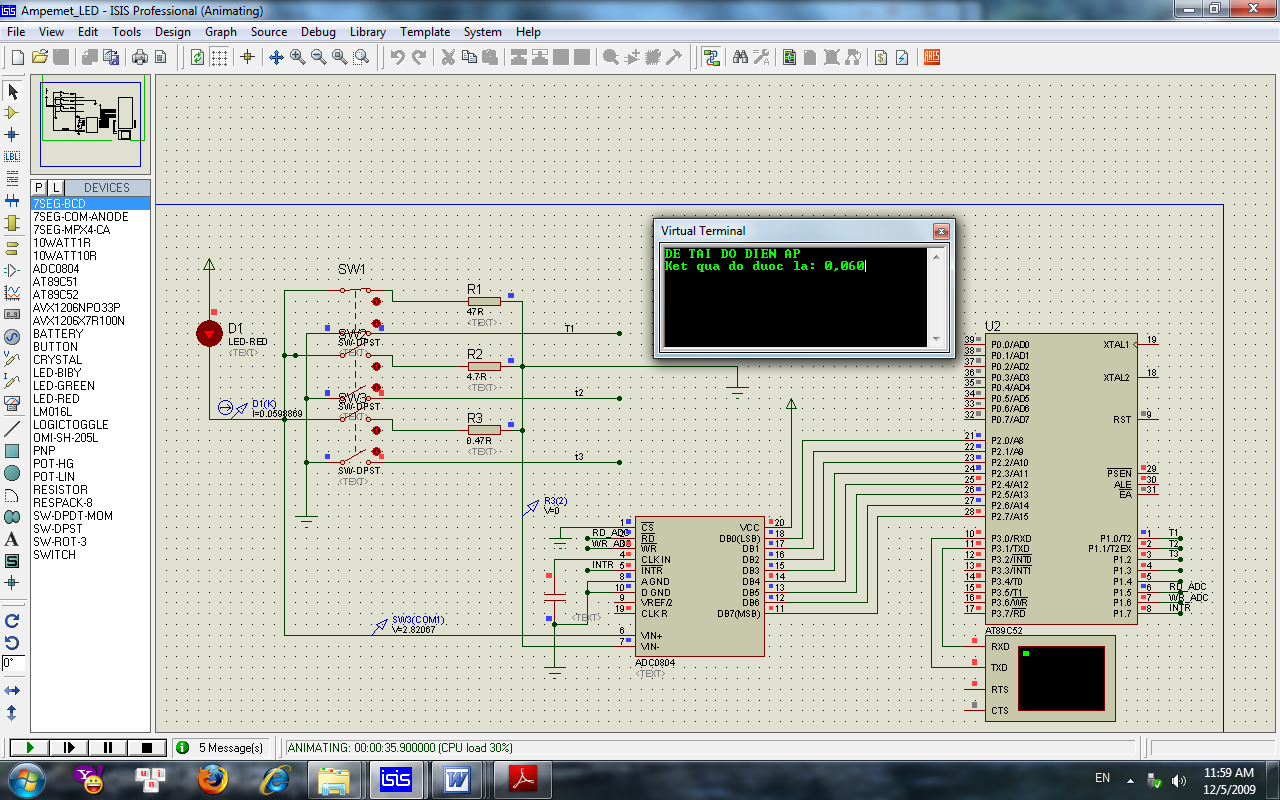
Task: Click the P pick devices button
Action: point(39,188)
